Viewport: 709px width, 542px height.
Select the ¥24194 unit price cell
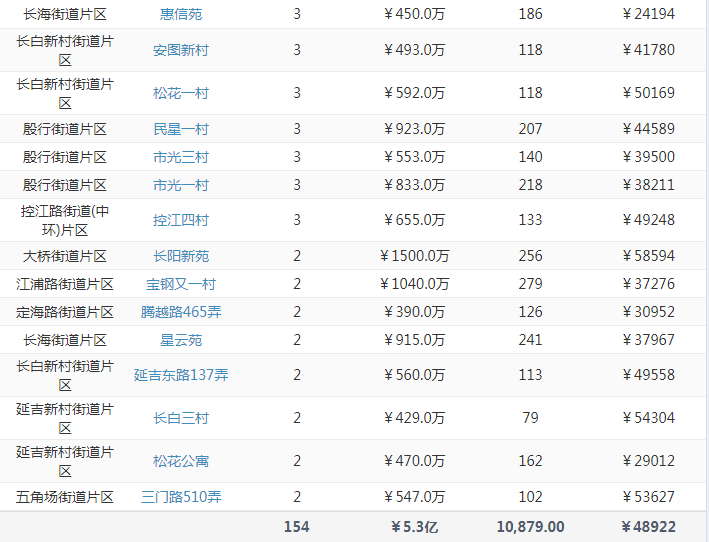click(648, 14)
